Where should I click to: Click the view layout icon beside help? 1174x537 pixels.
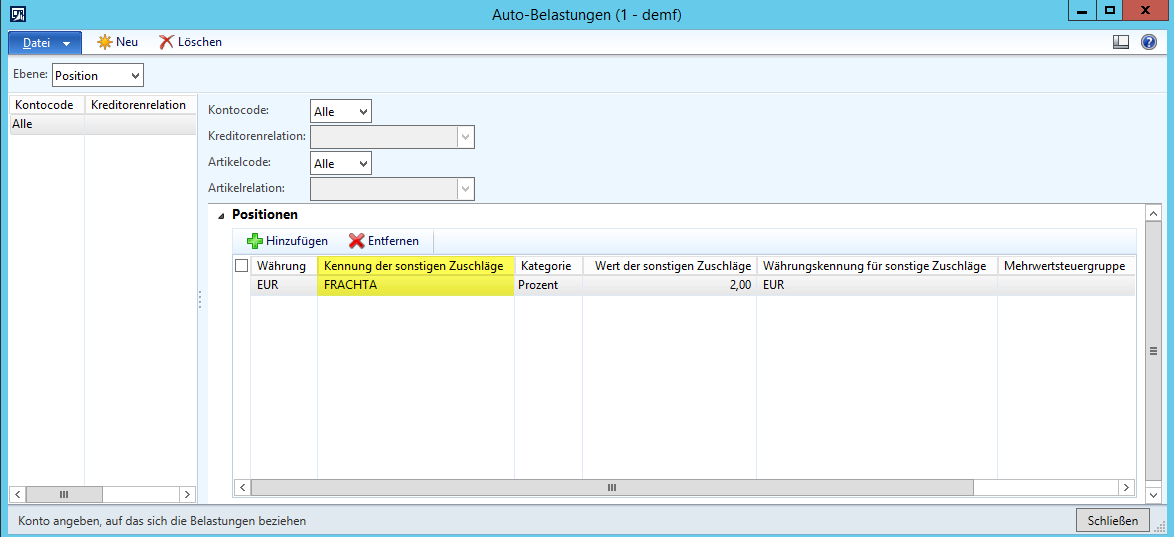tap(1121, 42)
